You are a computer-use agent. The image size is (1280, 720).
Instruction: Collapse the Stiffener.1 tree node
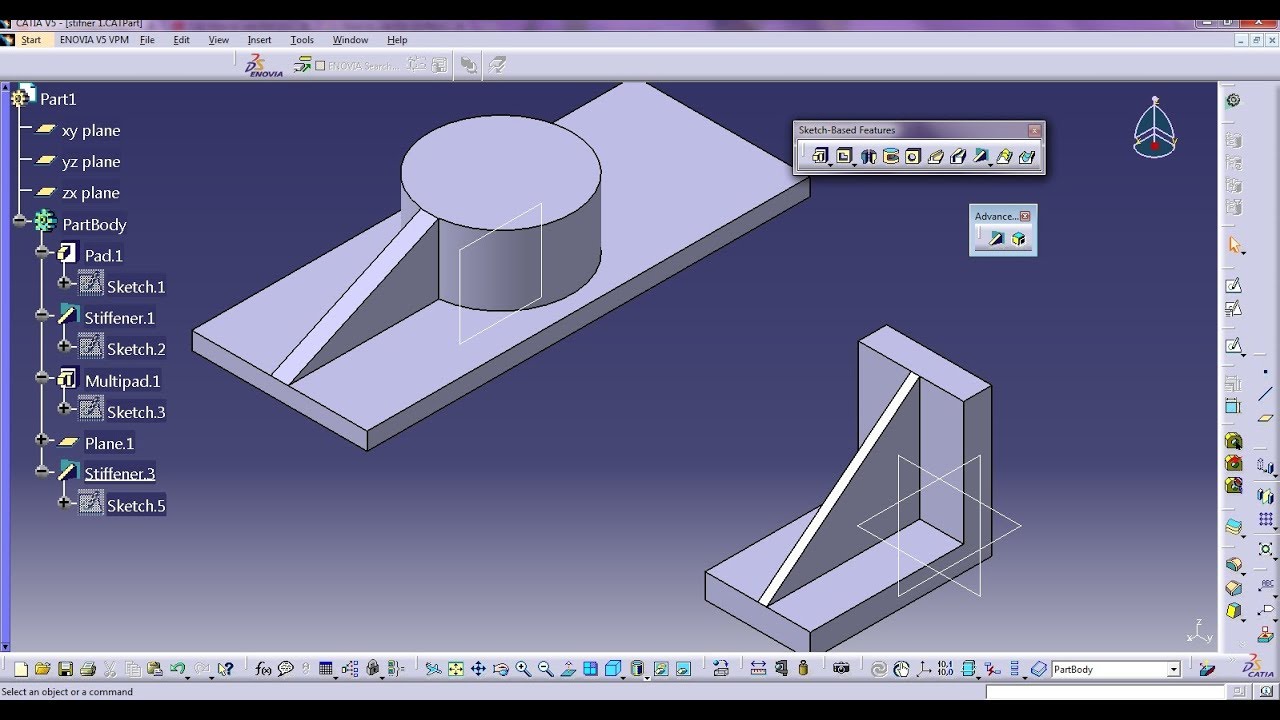(x=42, y=315)
